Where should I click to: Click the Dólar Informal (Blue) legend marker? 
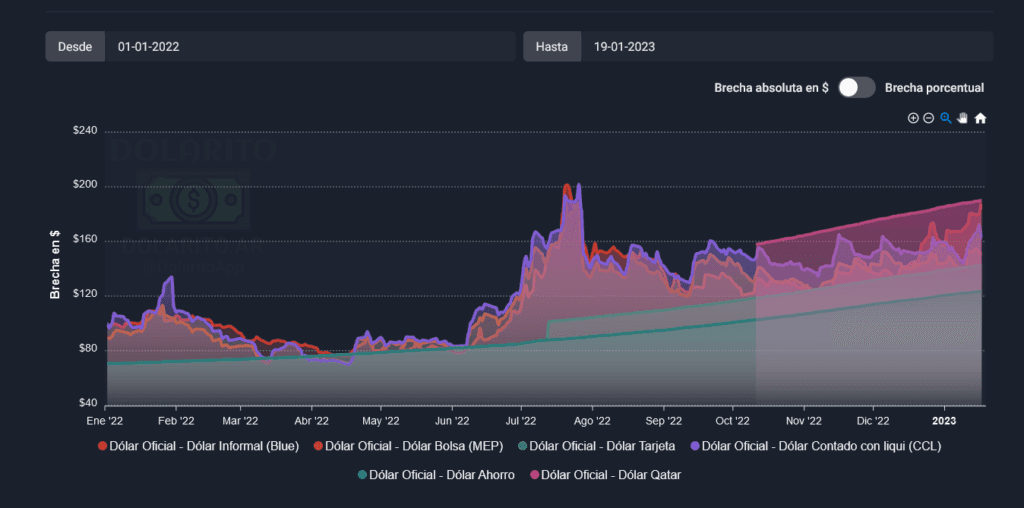(x=102, y=446)
